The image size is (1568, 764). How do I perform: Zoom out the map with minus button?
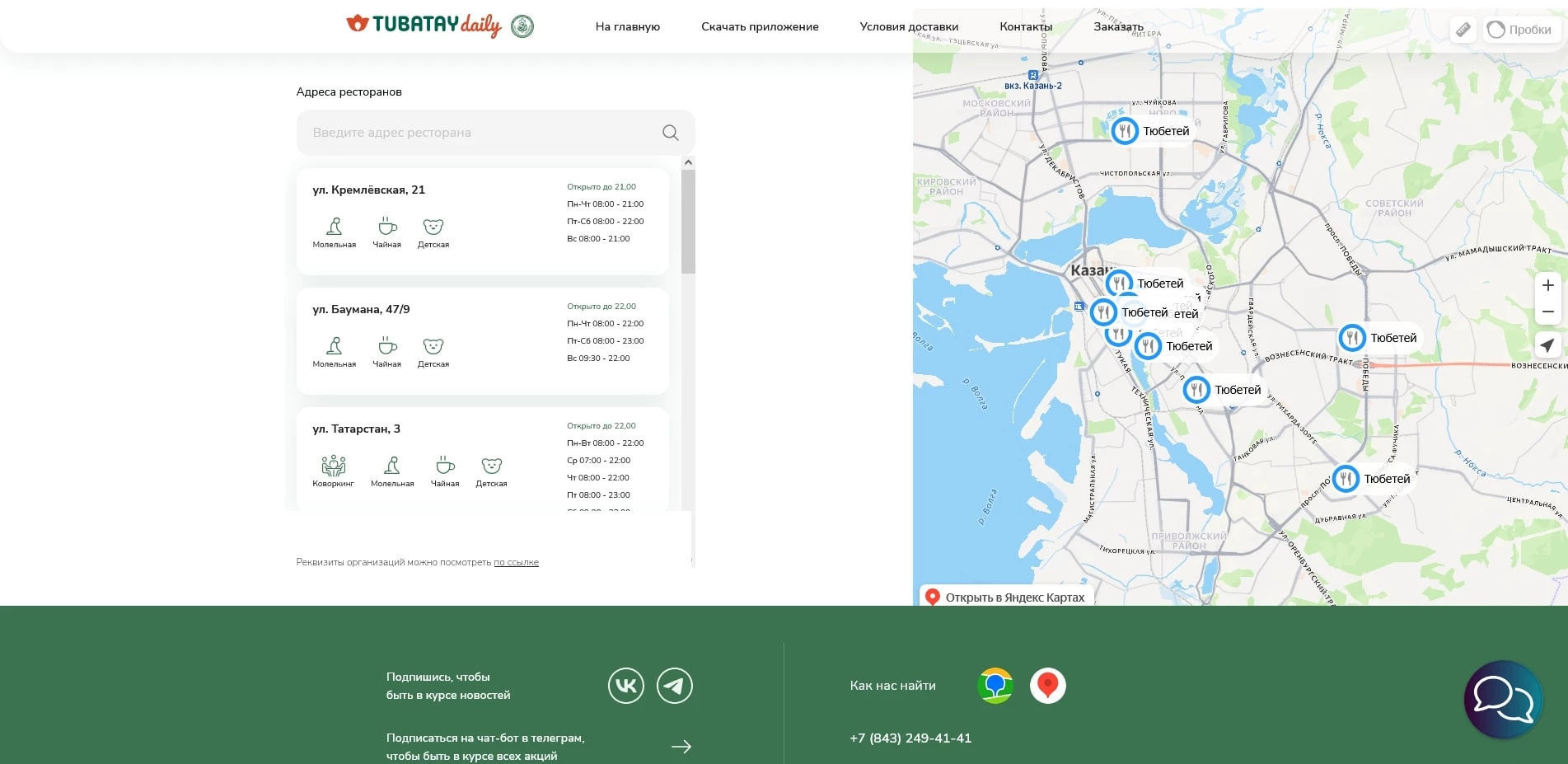tap(1547, 312)
